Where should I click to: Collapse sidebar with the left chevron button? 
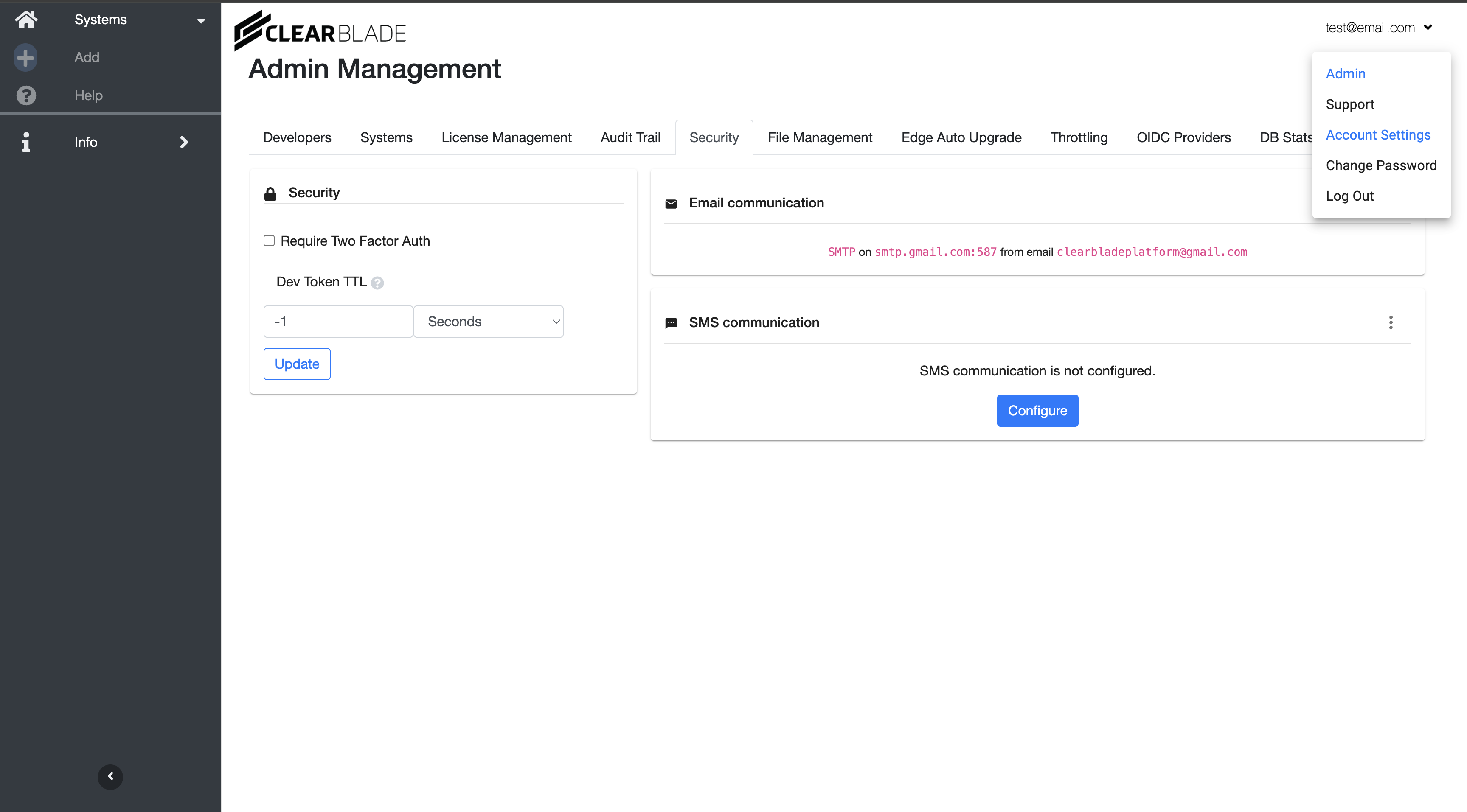pyautogui.click(x=110, y=776)
